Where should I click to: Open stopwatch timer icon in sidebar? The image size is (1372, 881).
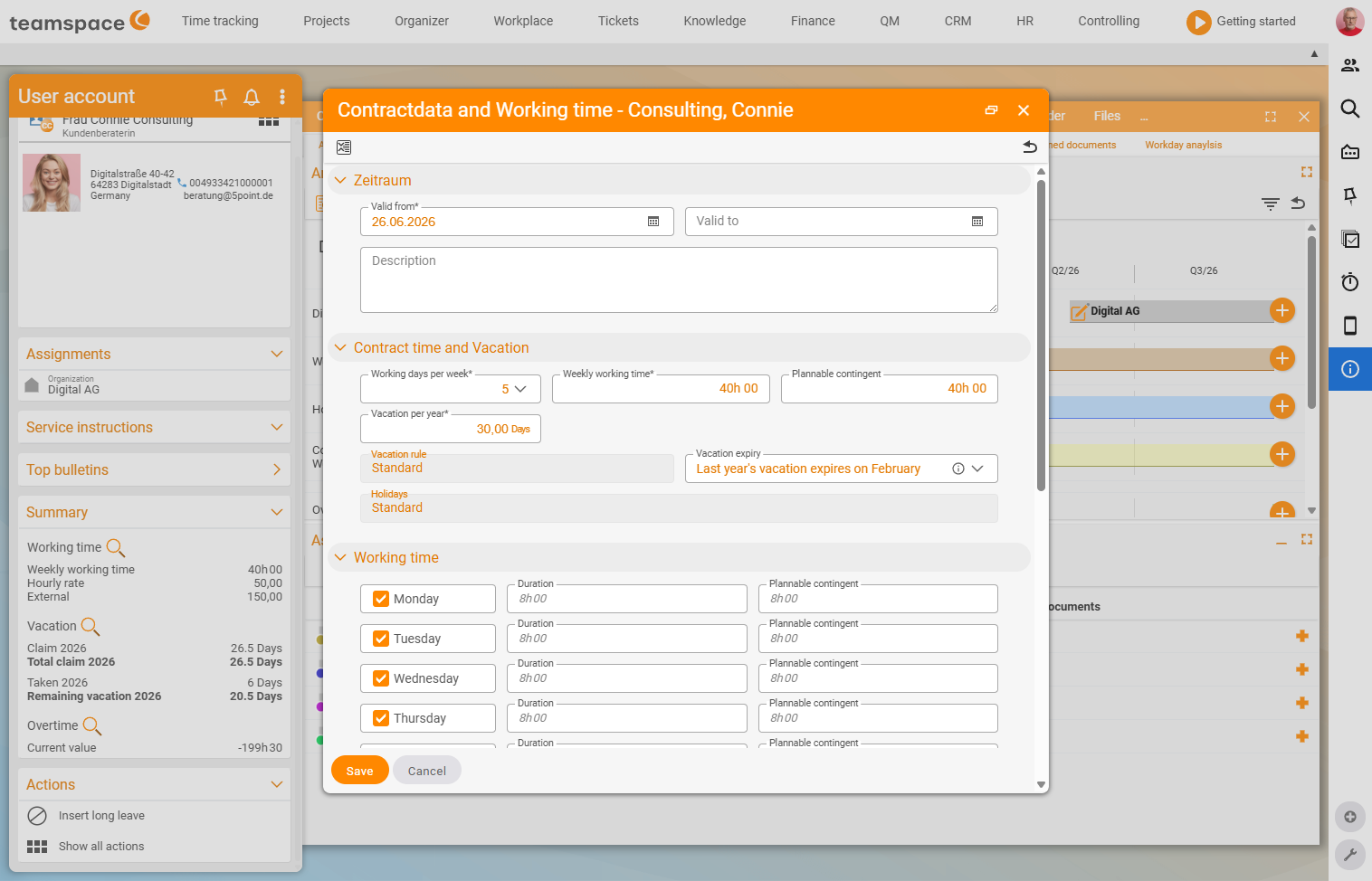[x=1350, y=282]
